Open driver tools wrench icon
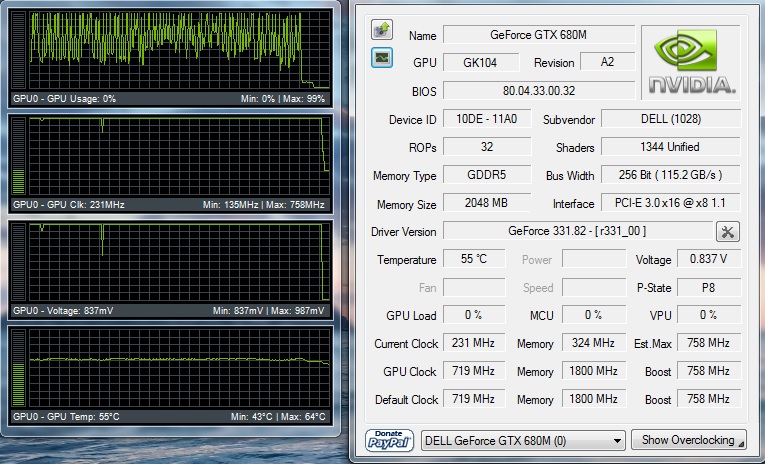 pos(727,232)
